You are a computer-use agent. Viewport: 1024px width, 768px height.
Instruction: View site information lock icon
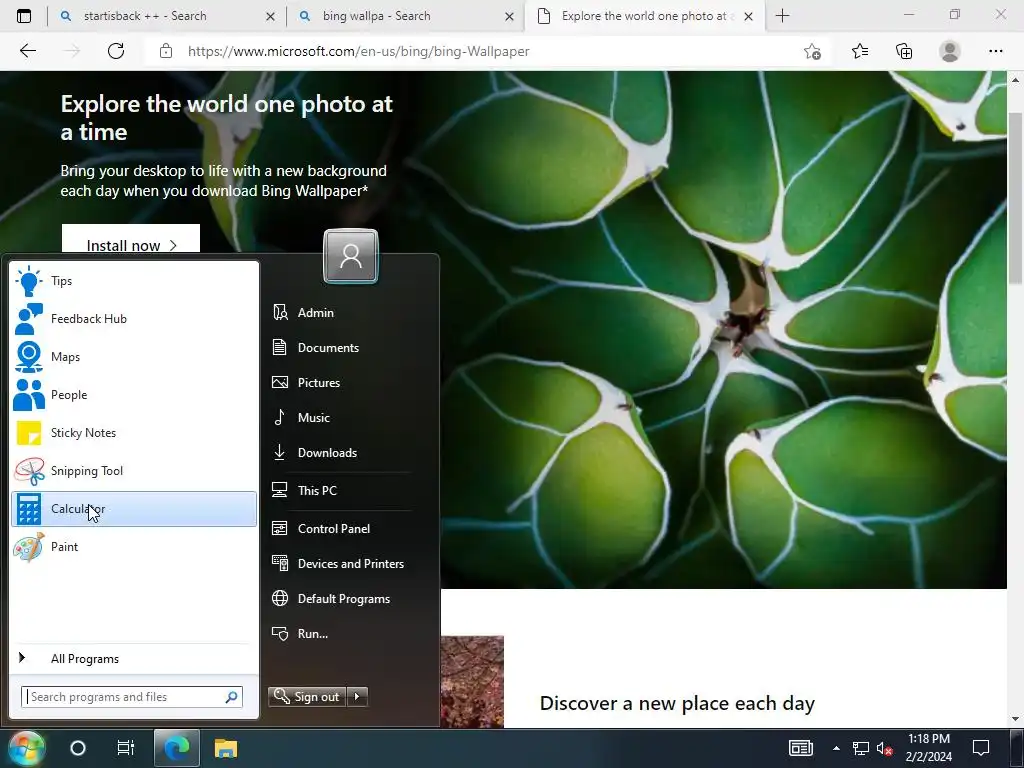(166, 51)
